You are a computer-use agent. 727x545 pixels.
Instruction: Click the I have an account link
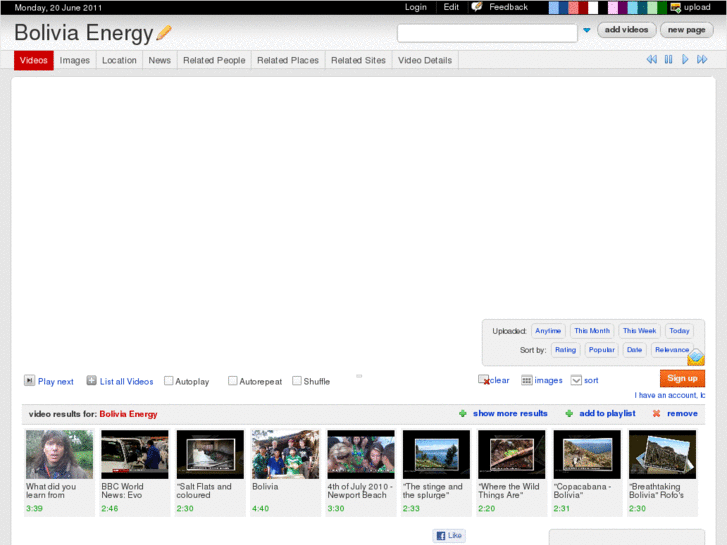670,395
